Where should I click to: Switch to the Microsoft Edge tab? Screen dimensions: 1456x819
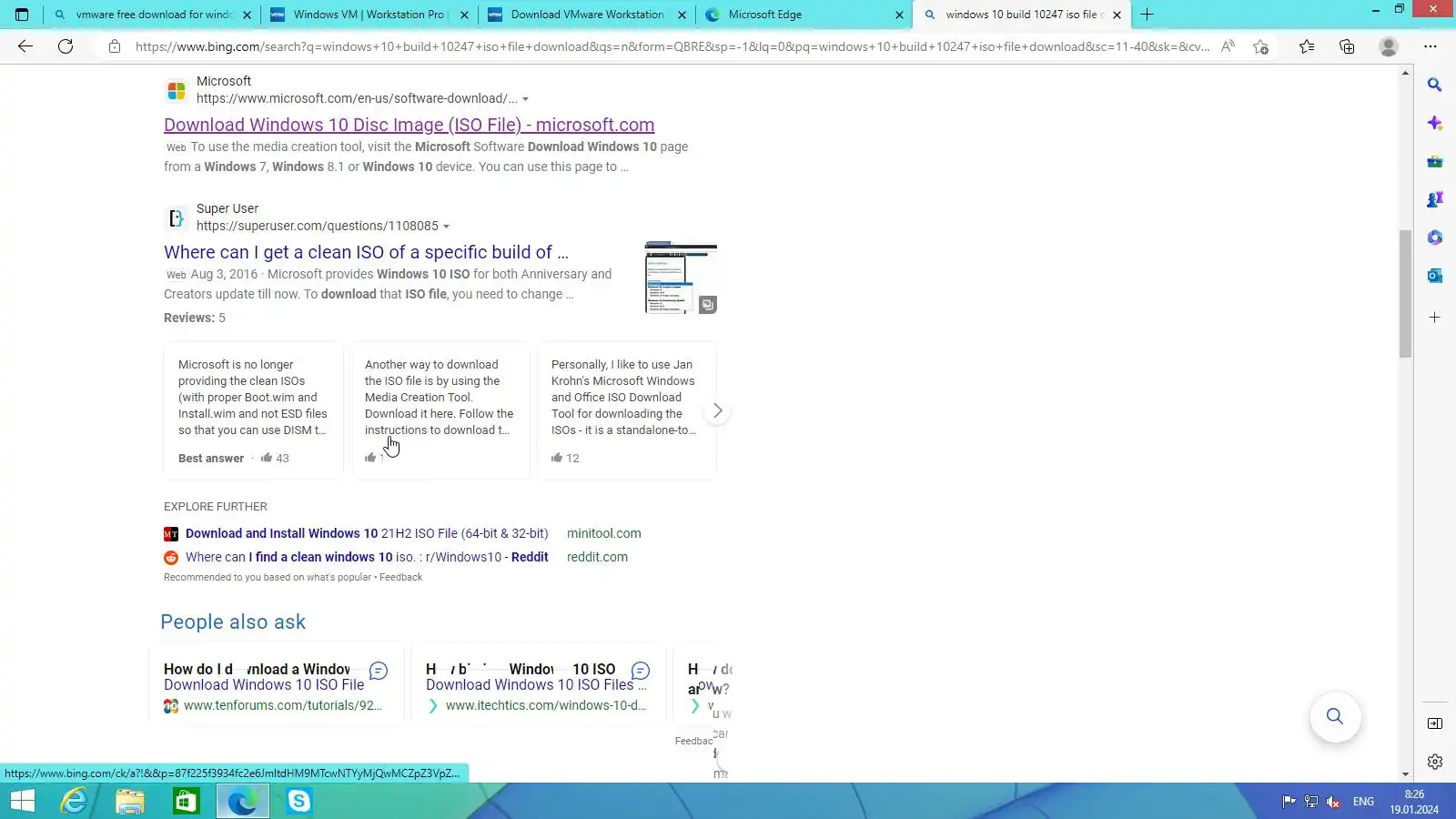pyautogui.click(x=804, y=15)
